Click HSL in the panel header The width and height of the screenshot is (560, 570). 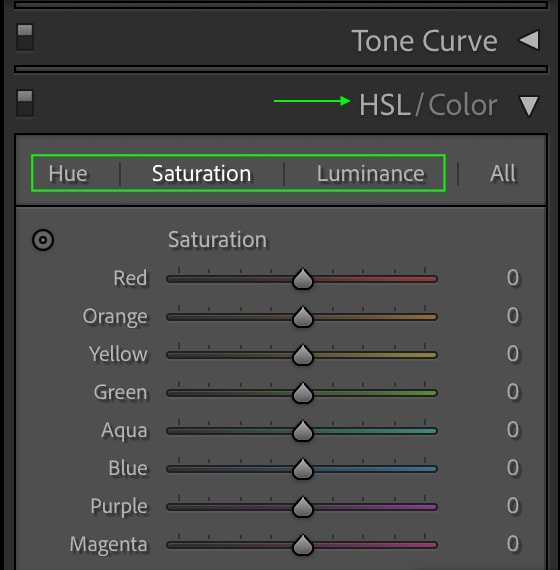click(385, 105)
